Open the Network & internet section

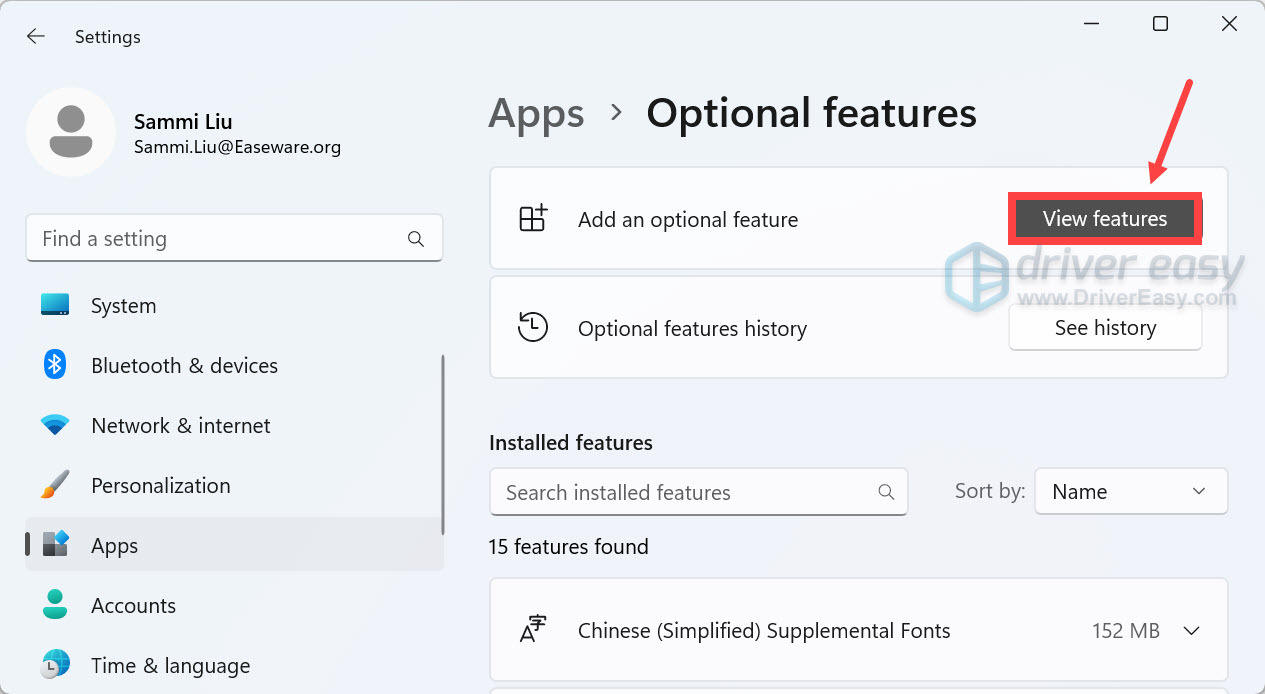click(180, 426)
